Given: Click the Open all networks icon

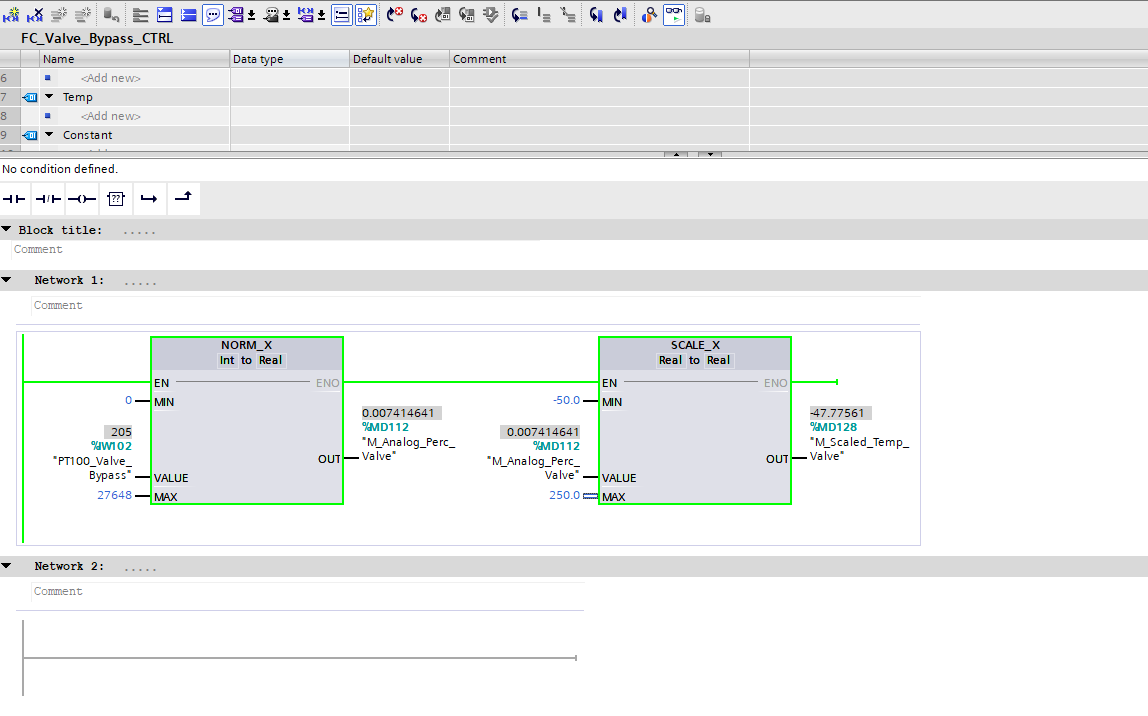Looking at the screenshot, I should point(165,15).
